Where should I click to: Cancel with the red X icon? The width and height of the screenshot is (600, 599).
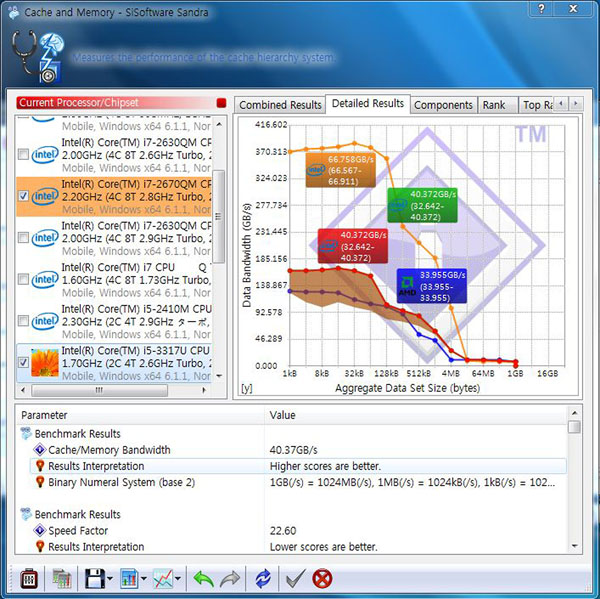322,578
